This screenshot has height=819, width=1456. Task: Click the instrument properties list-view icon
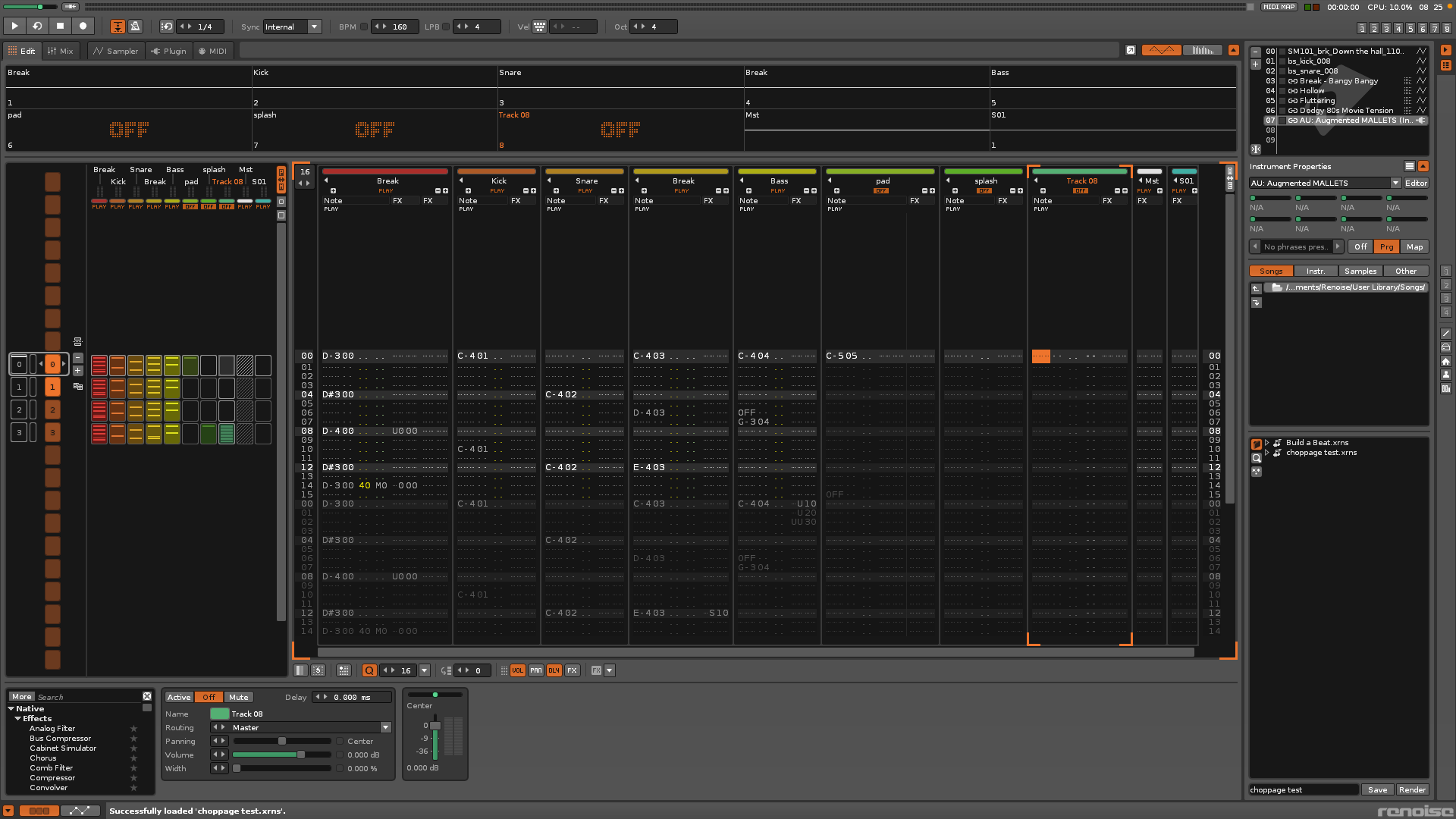(1409, 166)
